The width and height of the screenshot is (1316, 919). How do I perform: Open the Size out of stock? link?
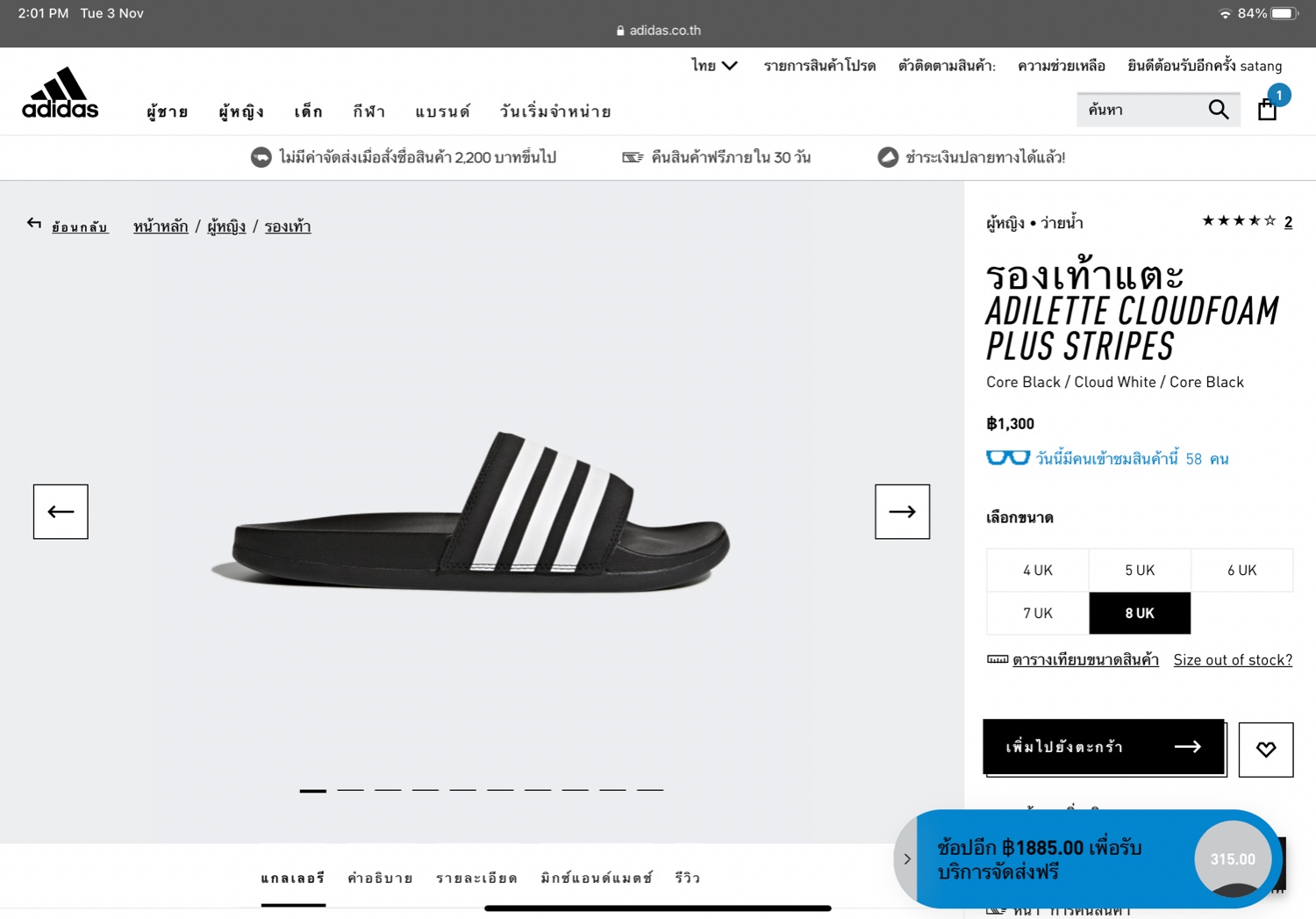(x=1233, y=659)
